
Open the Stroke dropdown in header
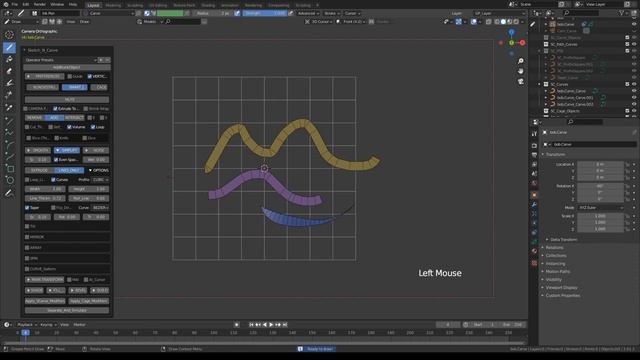[x=332, y=13]
